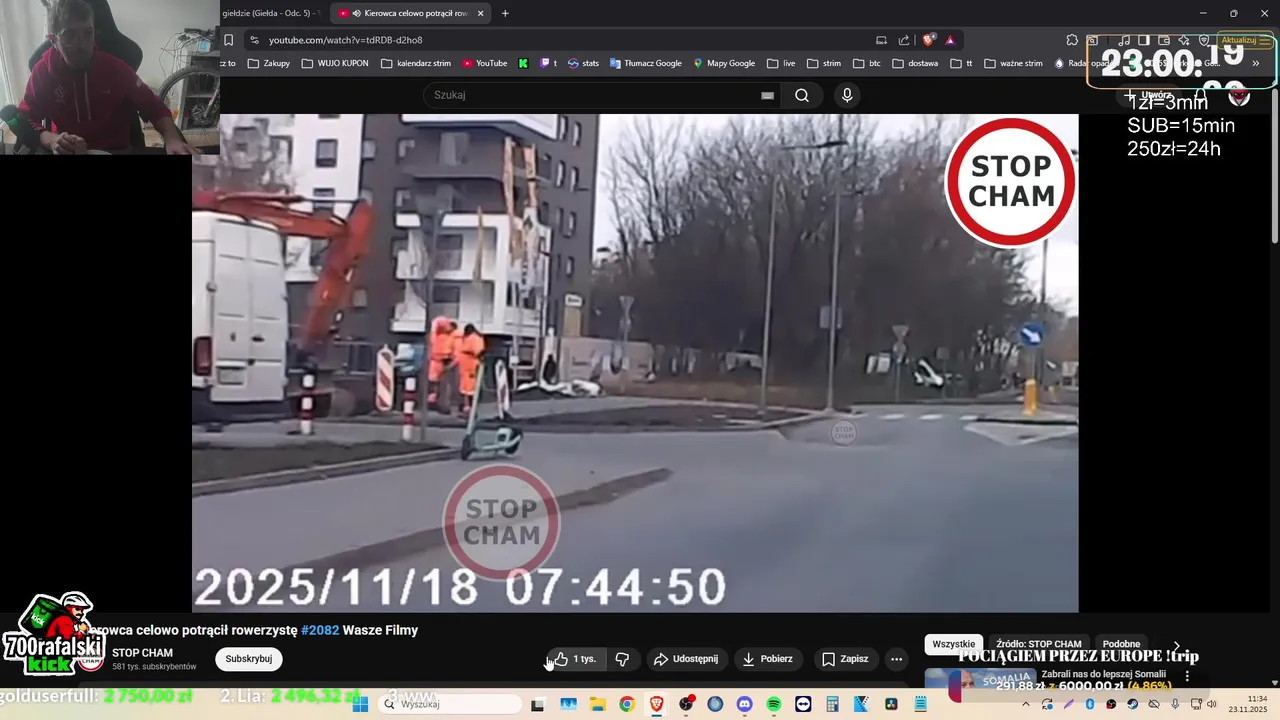Open the #2082 hashtag link in title
Viewport: 1280px width, 720px height.
320,630
